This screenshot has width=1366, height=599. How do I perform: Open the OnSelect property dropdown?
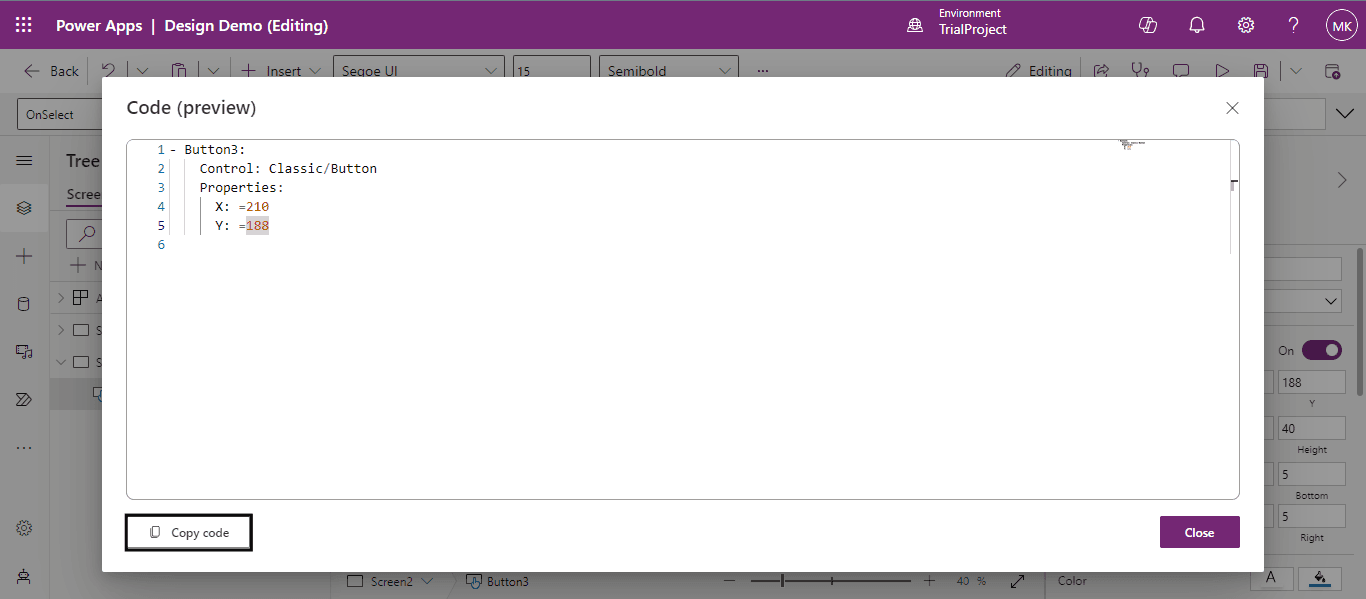pyautogui.click(x=58, y=115)
